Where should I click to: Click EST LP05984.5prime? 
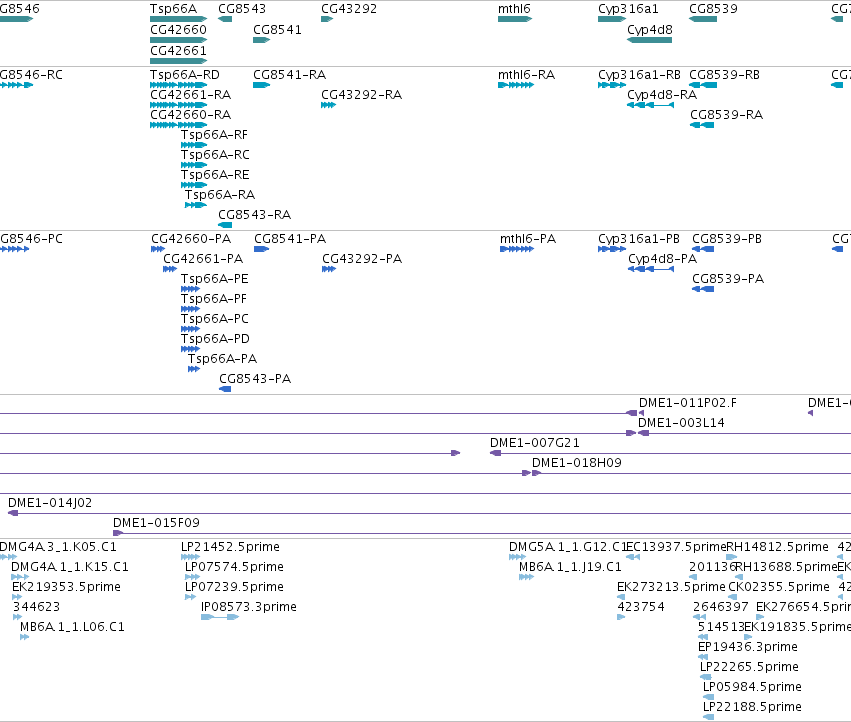tap(709, 697)
